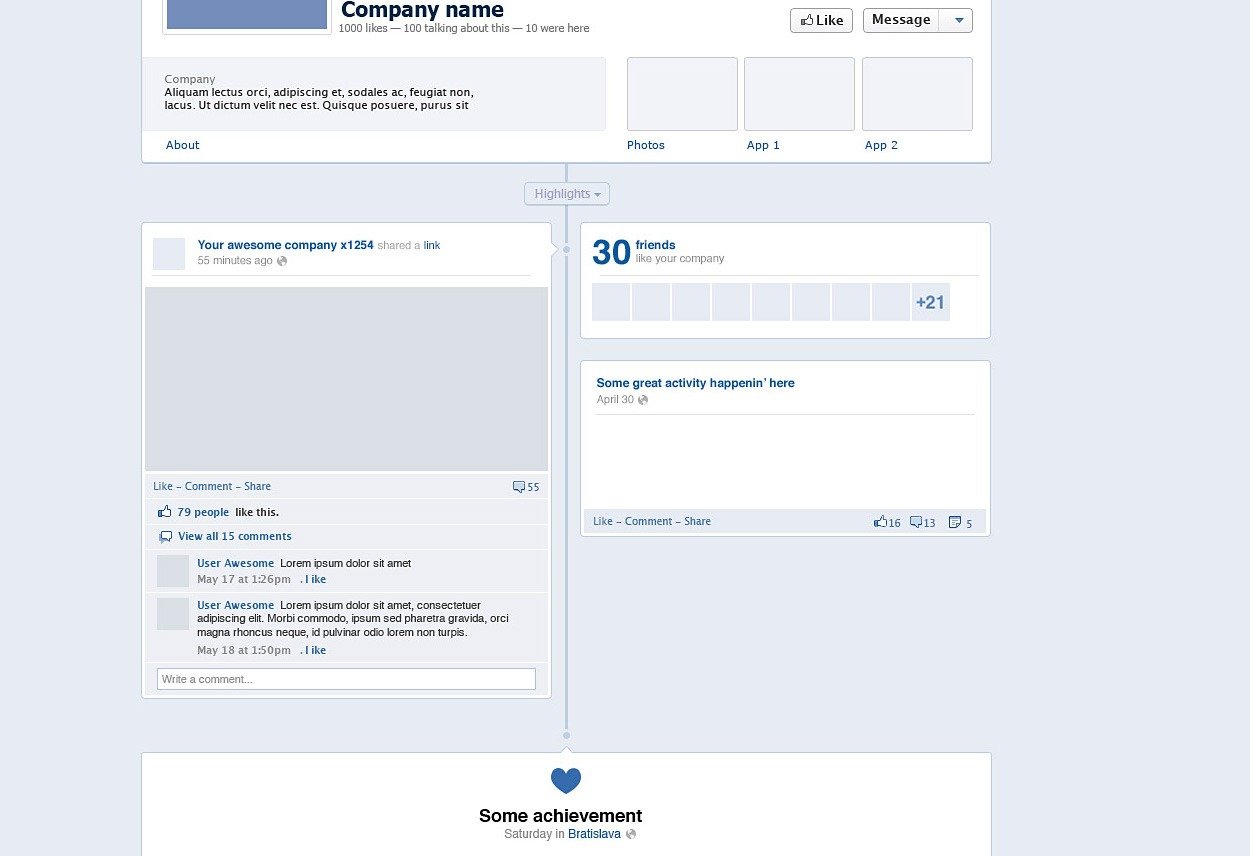Click the 30 friends count
The width and height of the screenshot is (1250, 856).
coord(611,252)
